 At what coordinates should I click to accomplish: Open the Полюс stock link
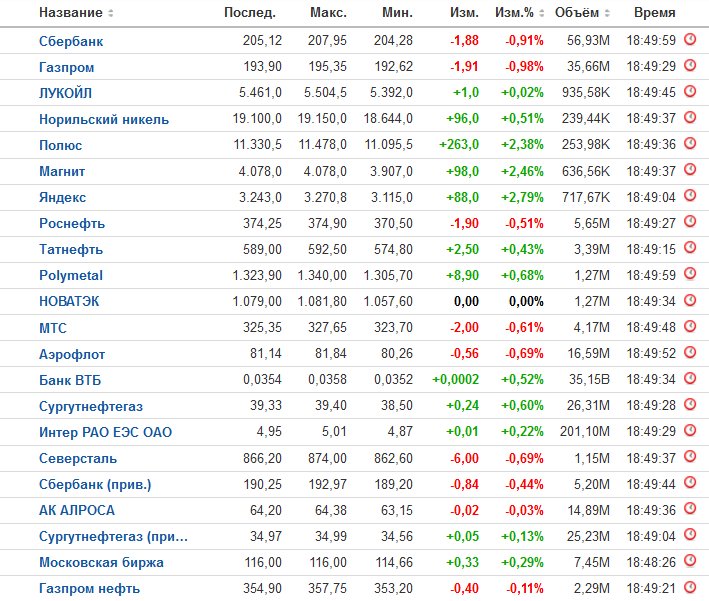(x=61, y=145)
